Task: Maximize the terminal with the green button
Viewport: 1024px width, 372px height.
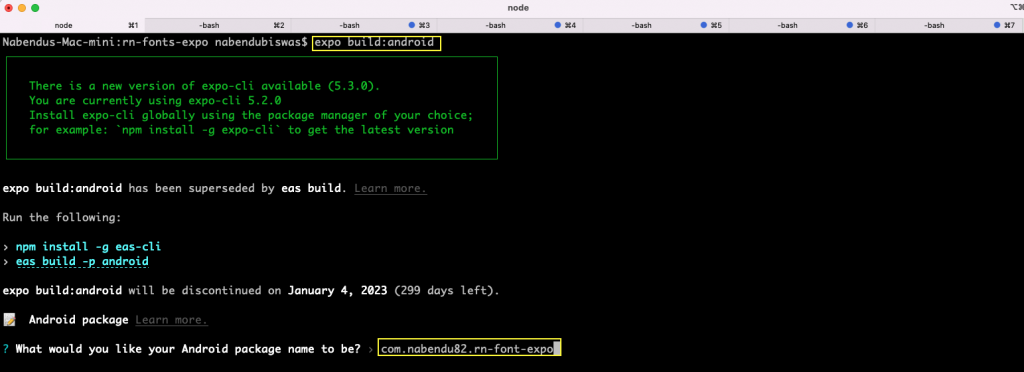Action: click(35, 8)
